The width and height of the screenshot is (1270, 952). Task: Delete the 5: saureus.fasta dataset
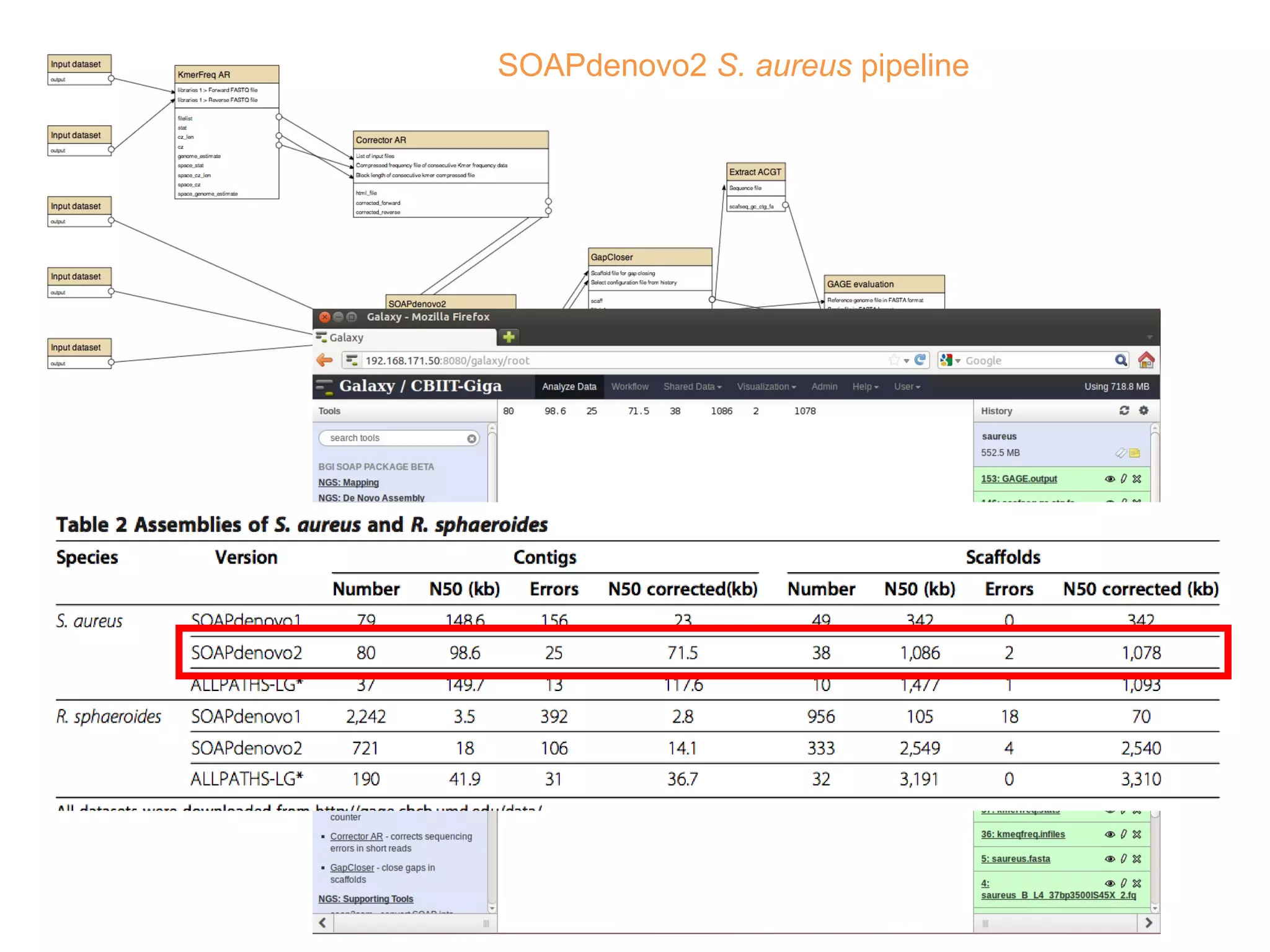[1137, 859]
